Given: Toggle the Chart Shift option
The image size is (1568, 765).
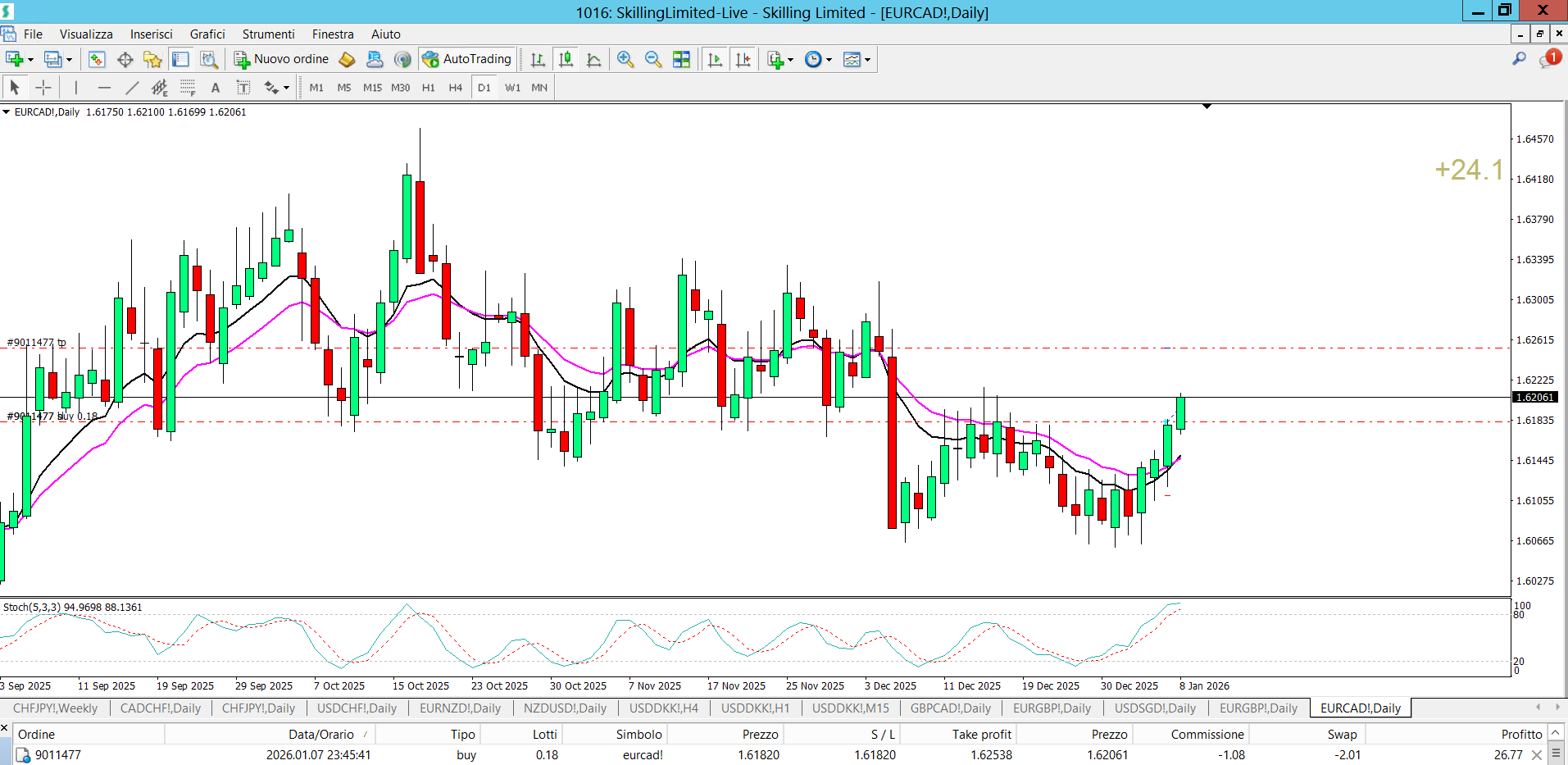Looking at the screenshot, I should pos(743,59).
